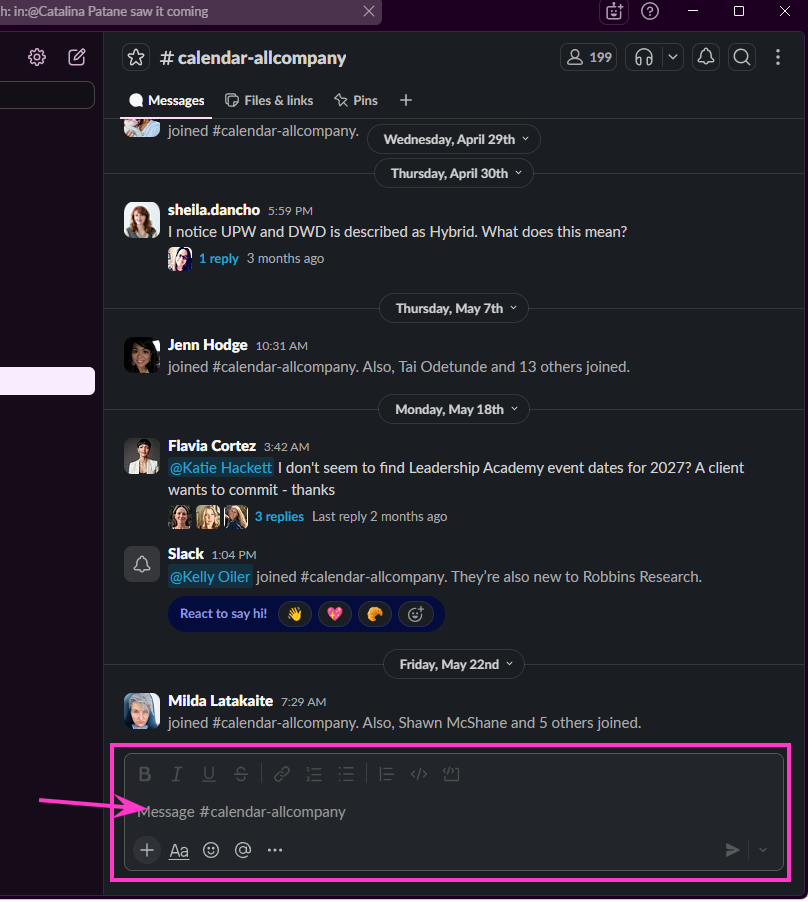Open the help question mark icon
This screenshot has width=808, height=902.
click(650, 12)
